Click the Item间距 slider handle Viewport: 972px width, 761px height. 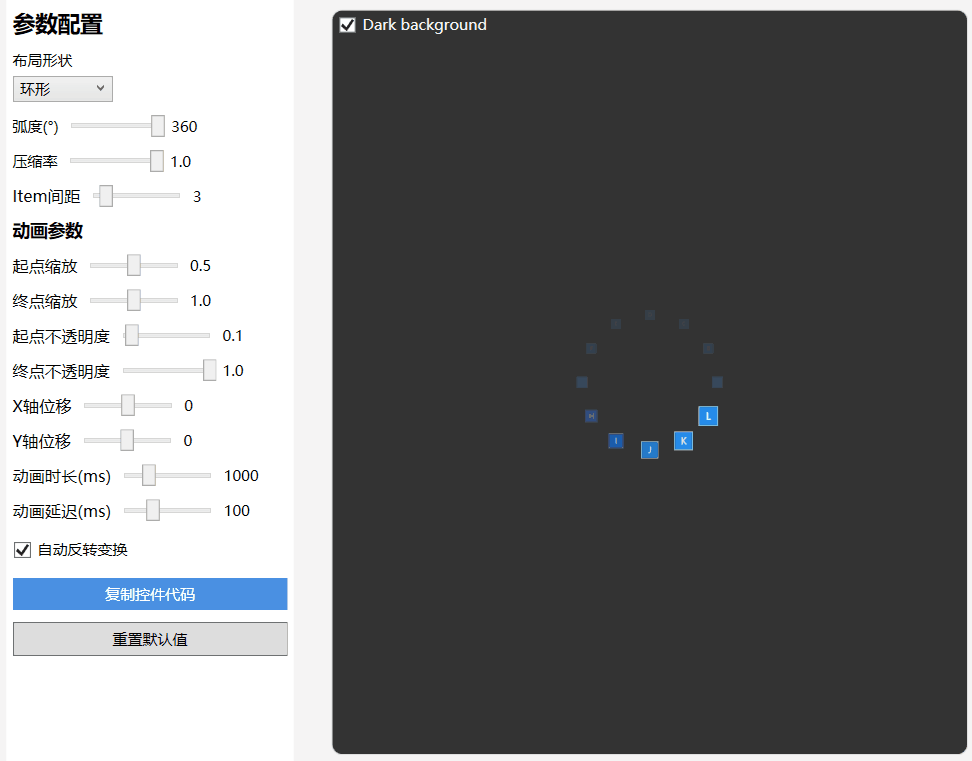(105, 196)
